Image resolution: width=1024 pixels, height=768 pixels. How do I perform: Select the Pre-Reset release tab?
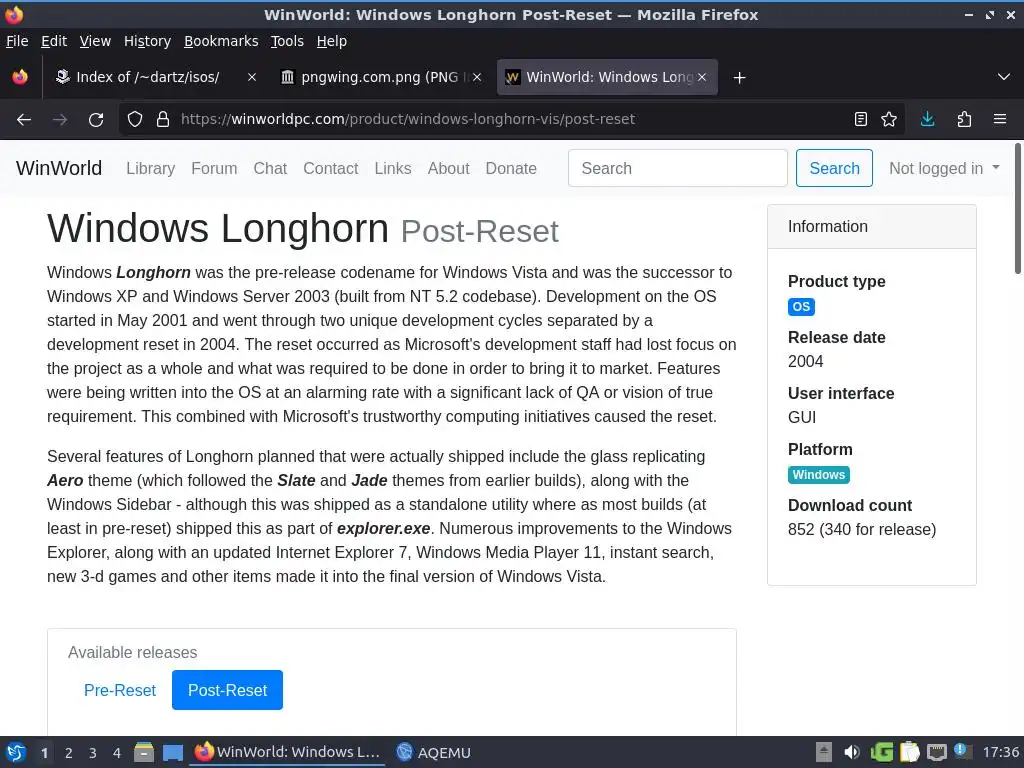[120, 690]
